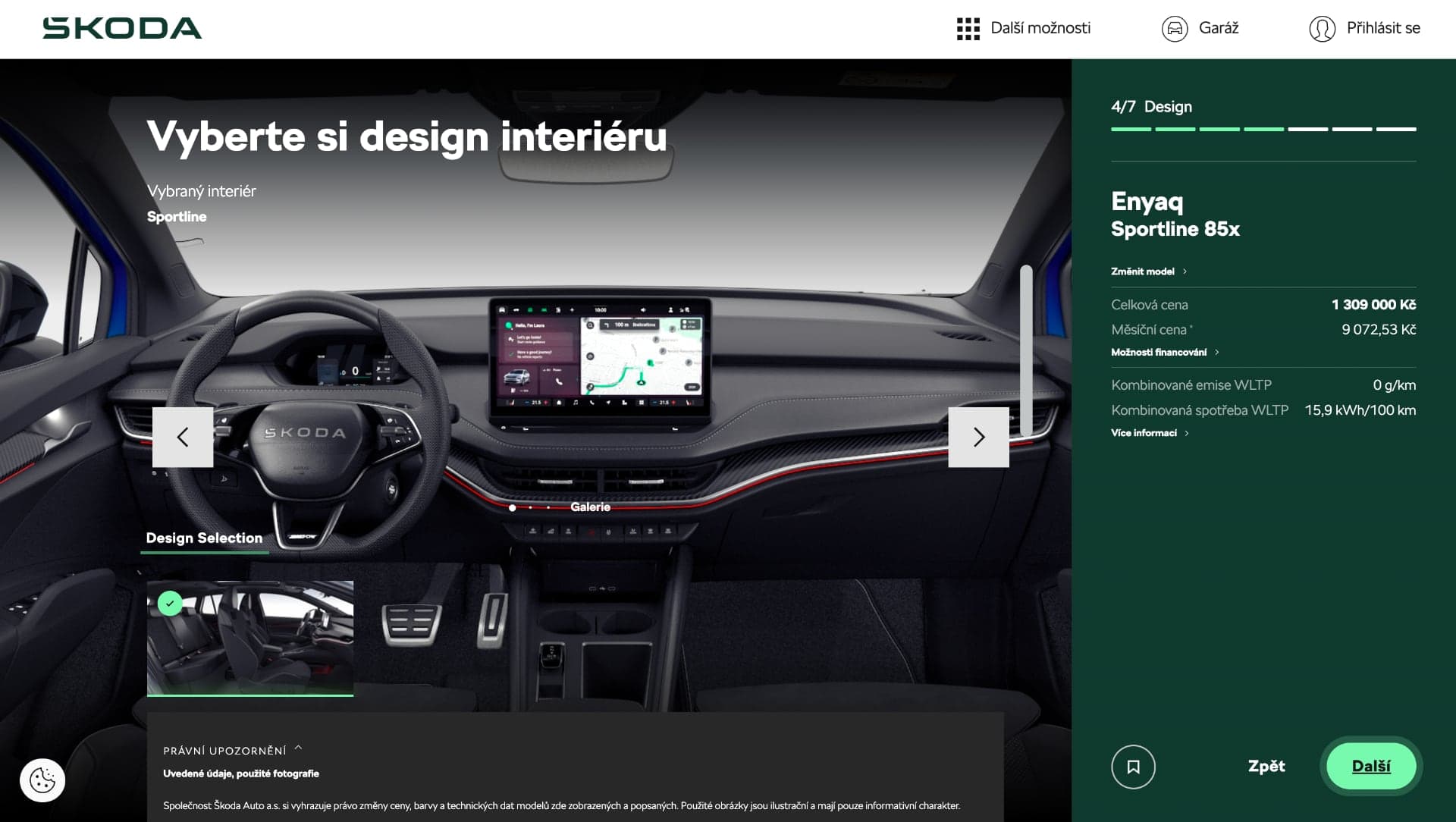This screenshot has height=822, width=1456.
Task: Open cookie settings icon
Action: [42, 780]
